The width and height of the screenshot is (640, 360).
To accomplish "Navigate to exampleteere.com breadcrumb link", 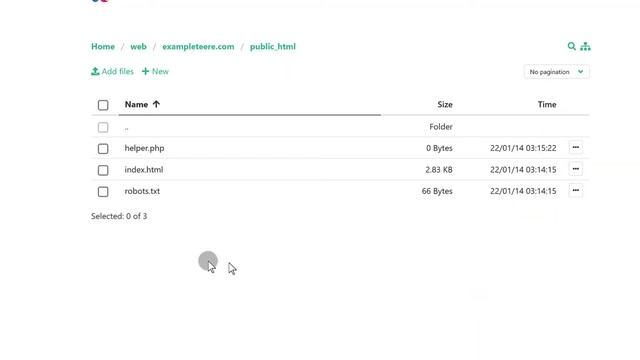I will (198, 47).
